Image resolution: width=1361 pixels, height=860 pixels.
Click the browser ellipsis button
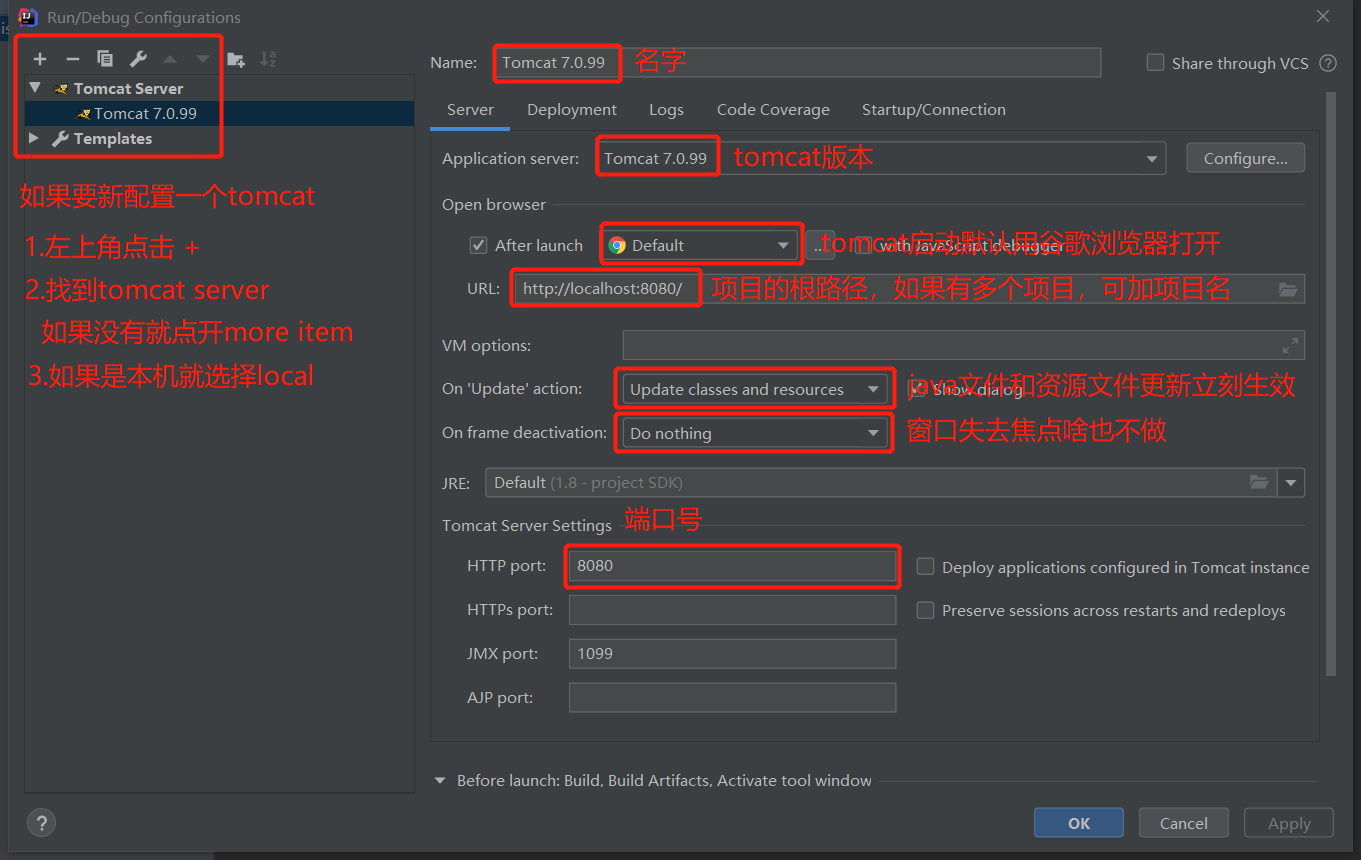click(x=820, y=245)
